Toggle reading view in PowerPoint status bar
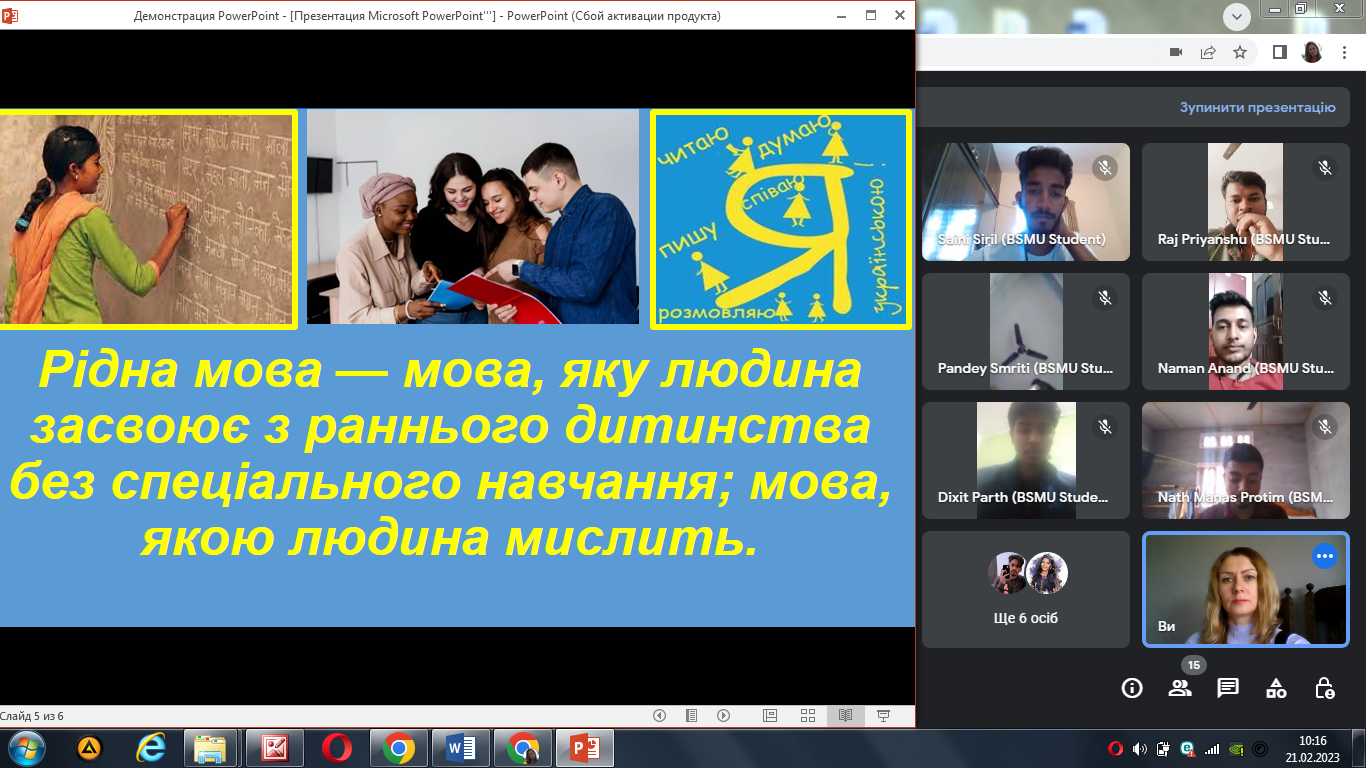1366x768 pixels. (x=845, y=716)
